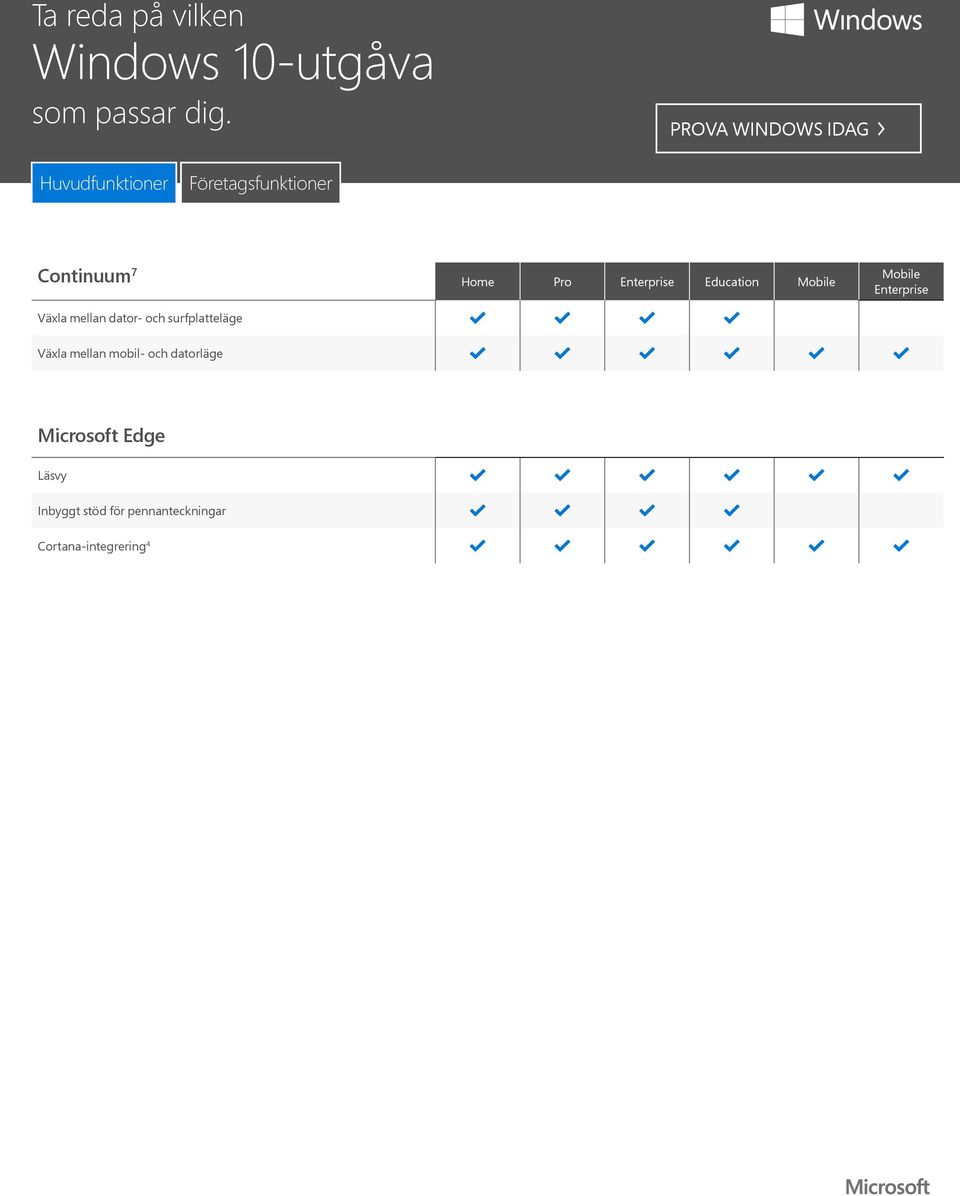Click 'Inbyggt stöd för pennanteckningar' row label
This screenshot has width=960, height=1196.
pos(131,511)
